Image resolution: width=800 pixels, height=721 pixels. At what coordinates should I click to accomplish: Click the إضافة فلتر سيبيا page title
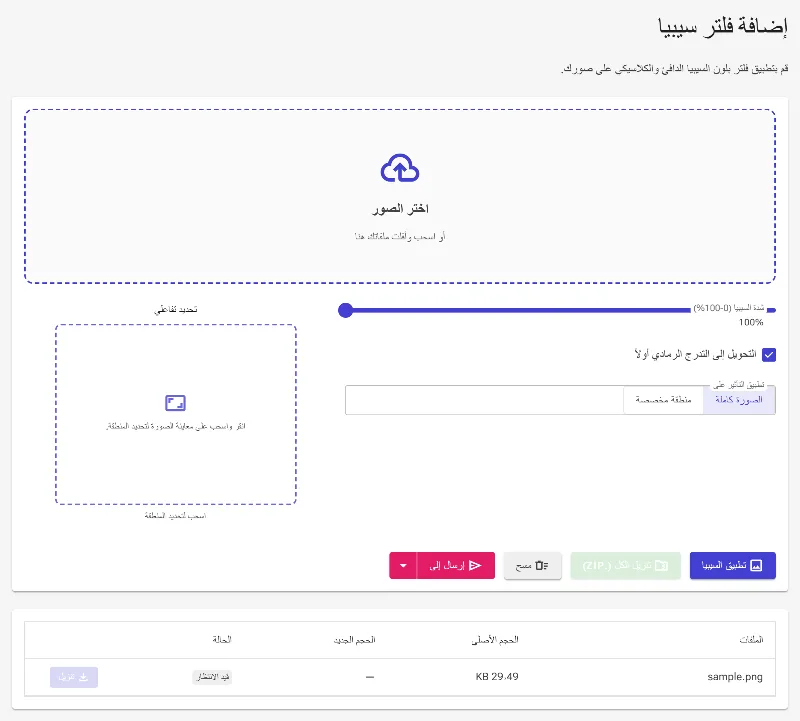tap(722, 26)
